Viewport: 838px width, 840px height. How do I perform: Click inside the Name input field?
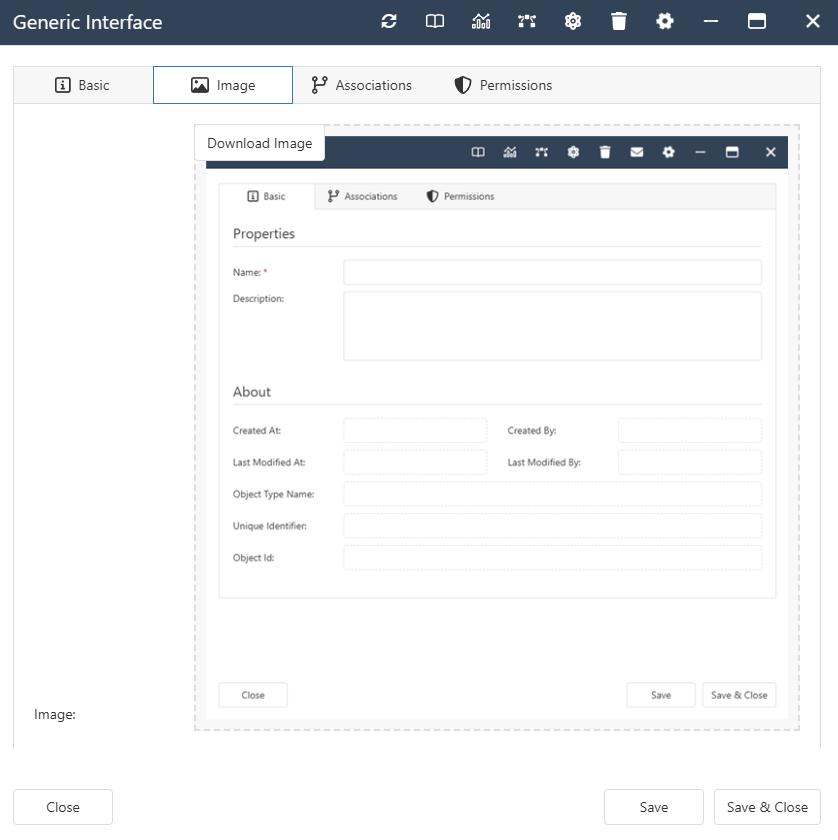(x=552, y=271)
